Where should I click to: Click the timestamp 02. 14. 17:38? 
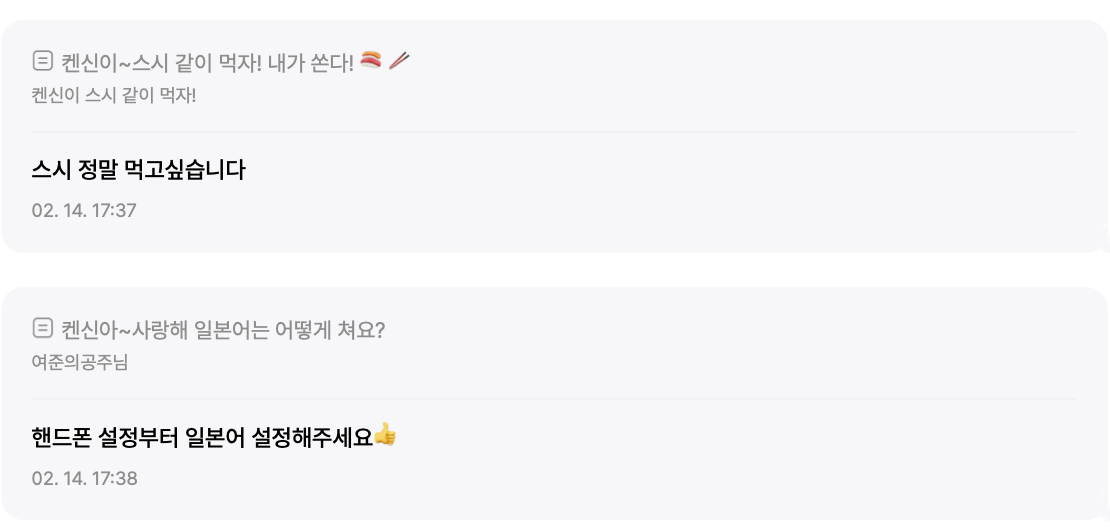tap(84, 478)
